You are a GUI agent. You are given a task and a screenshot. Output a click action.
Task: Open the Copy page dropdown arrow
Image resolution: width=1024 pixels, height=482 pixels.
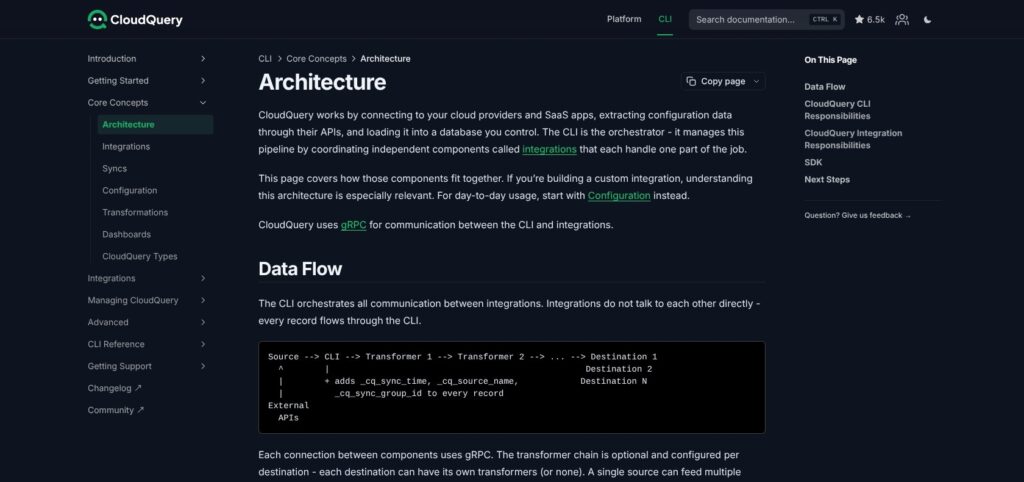point(756,82)
